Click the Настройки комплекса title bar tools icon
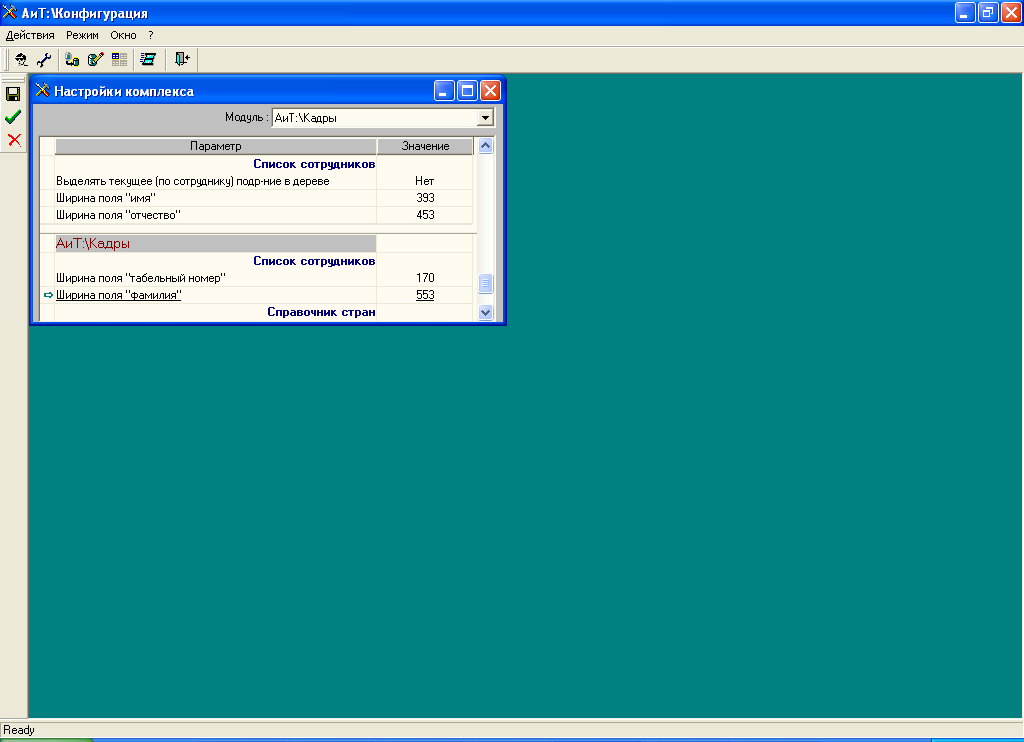Screen dimensions: 1024x742 42,91
